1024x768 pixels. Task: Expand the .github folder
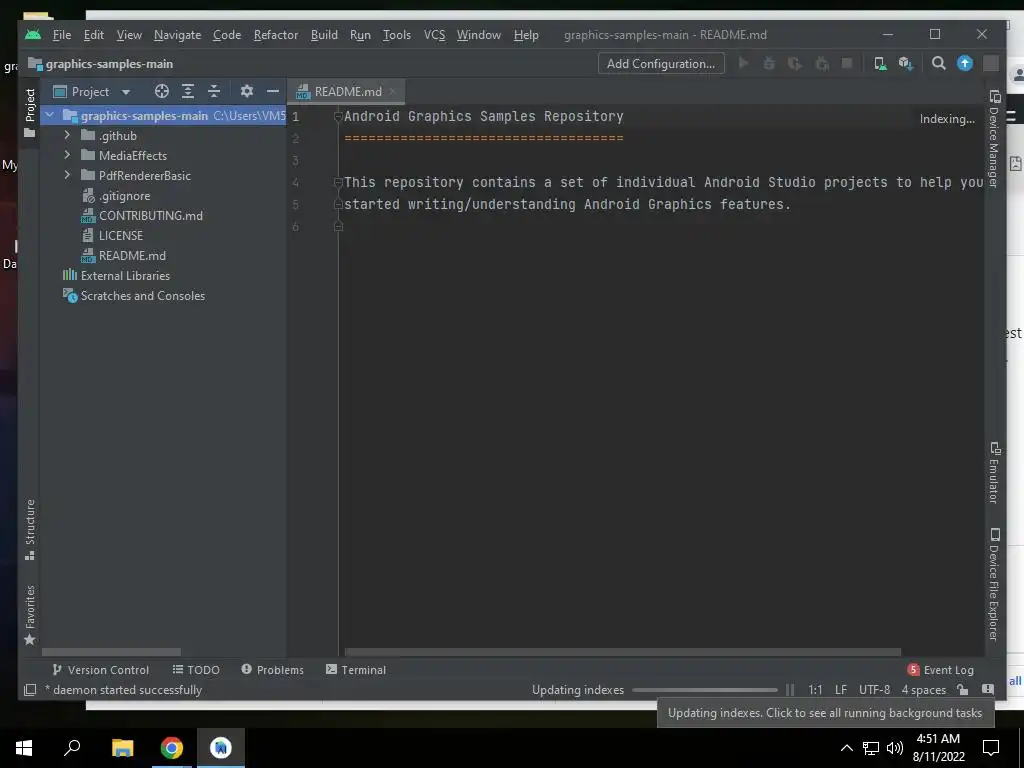67,135
